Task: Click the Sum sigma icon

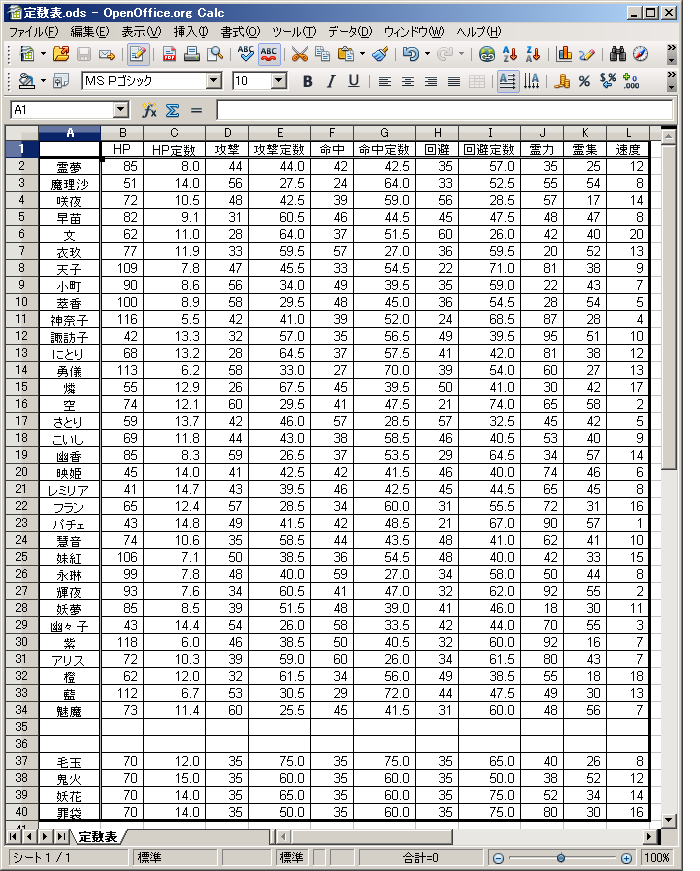Action: tap(172, 110)
